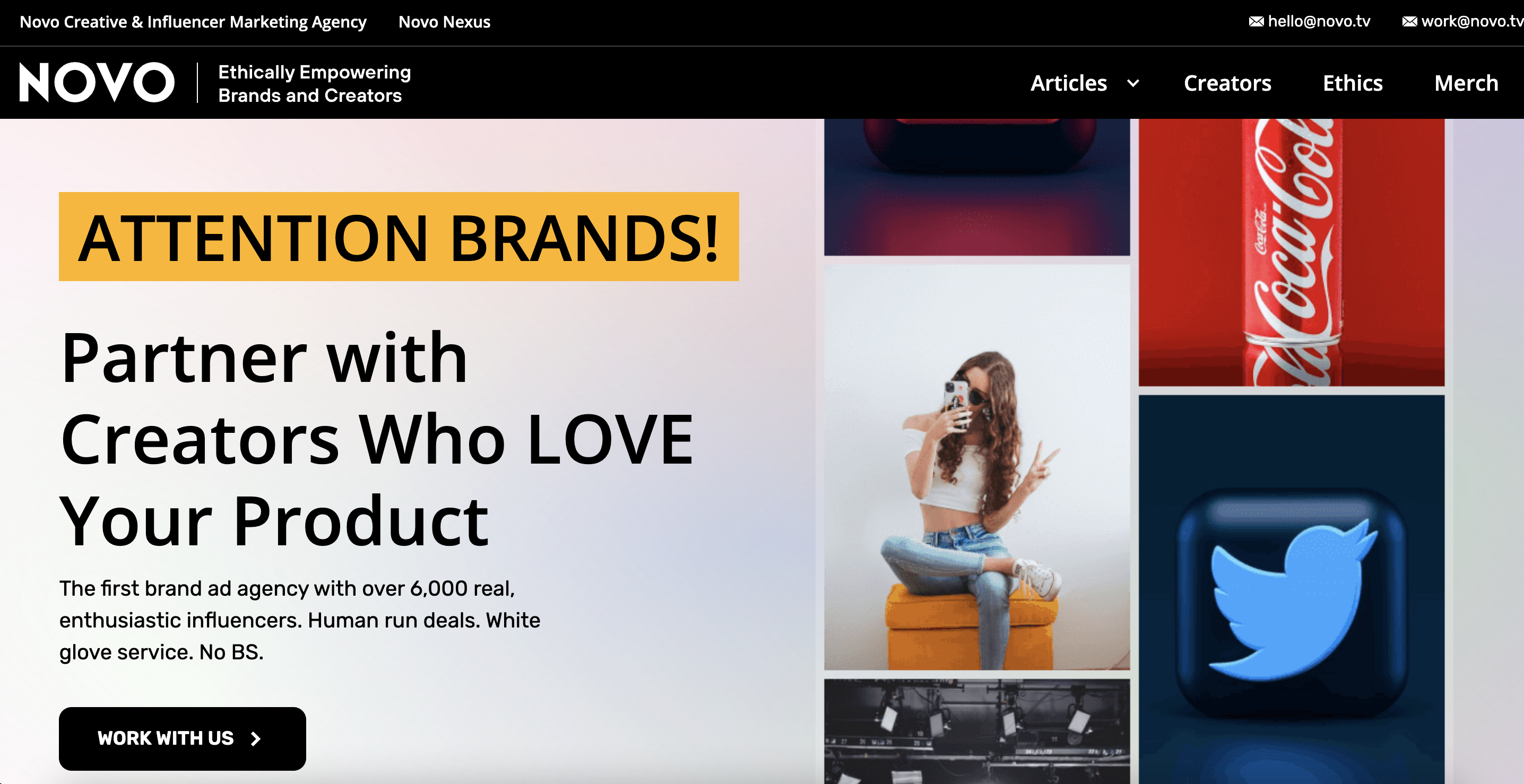Viewport: 1524px width, 784px height.
Task: Open the Articles menu
Action: coord(1069,83)
